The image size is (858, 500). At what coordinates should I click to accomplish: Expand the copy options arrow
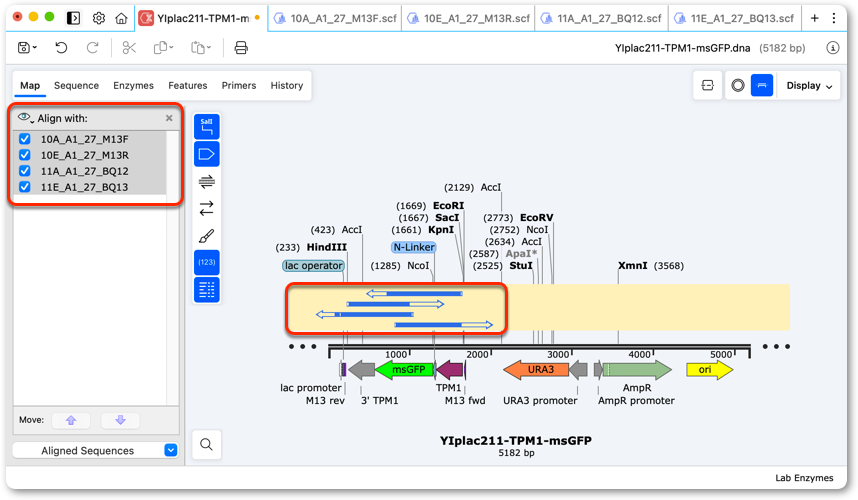pyautogui.click(x=171, y=48)
